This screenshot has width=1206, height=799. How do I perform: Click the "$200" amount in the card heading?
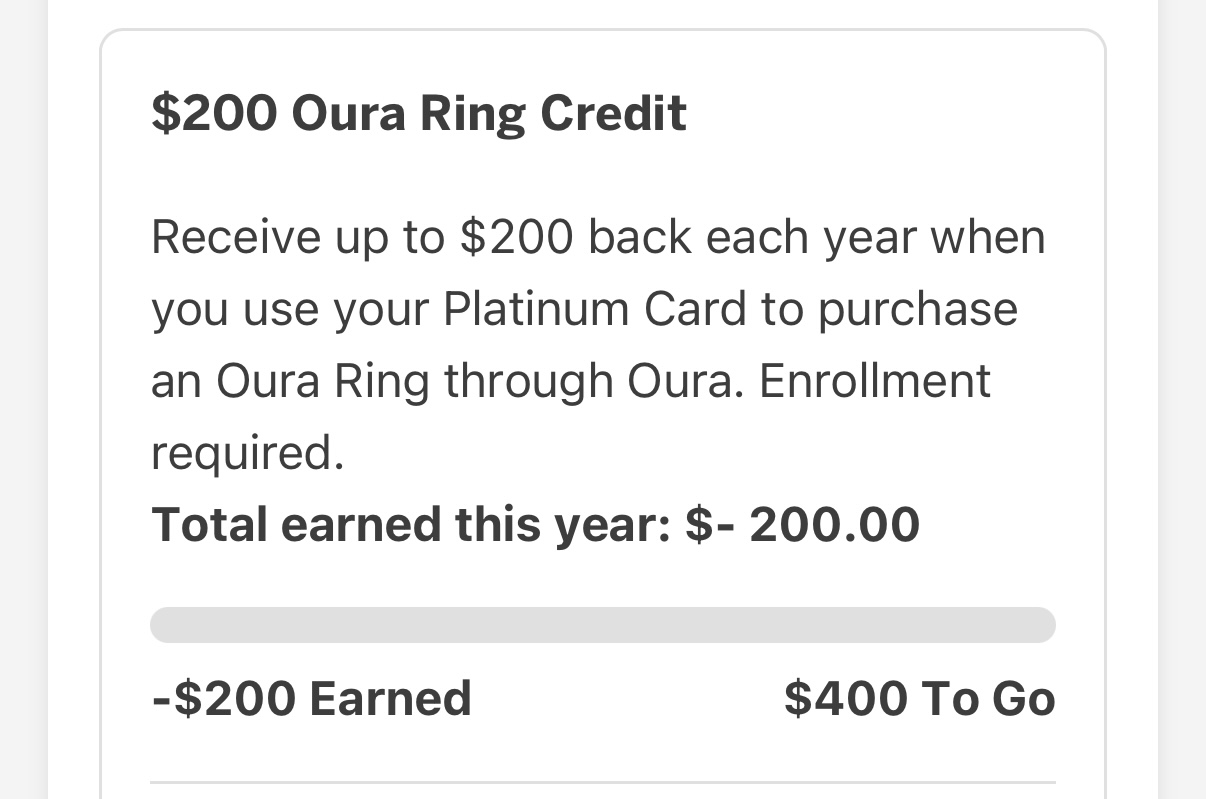[x=214, y=113]
